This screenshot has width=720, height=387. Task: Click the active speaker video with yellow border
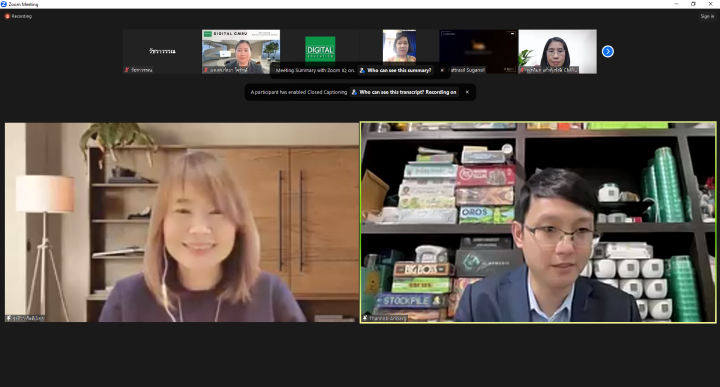[538, 222]
